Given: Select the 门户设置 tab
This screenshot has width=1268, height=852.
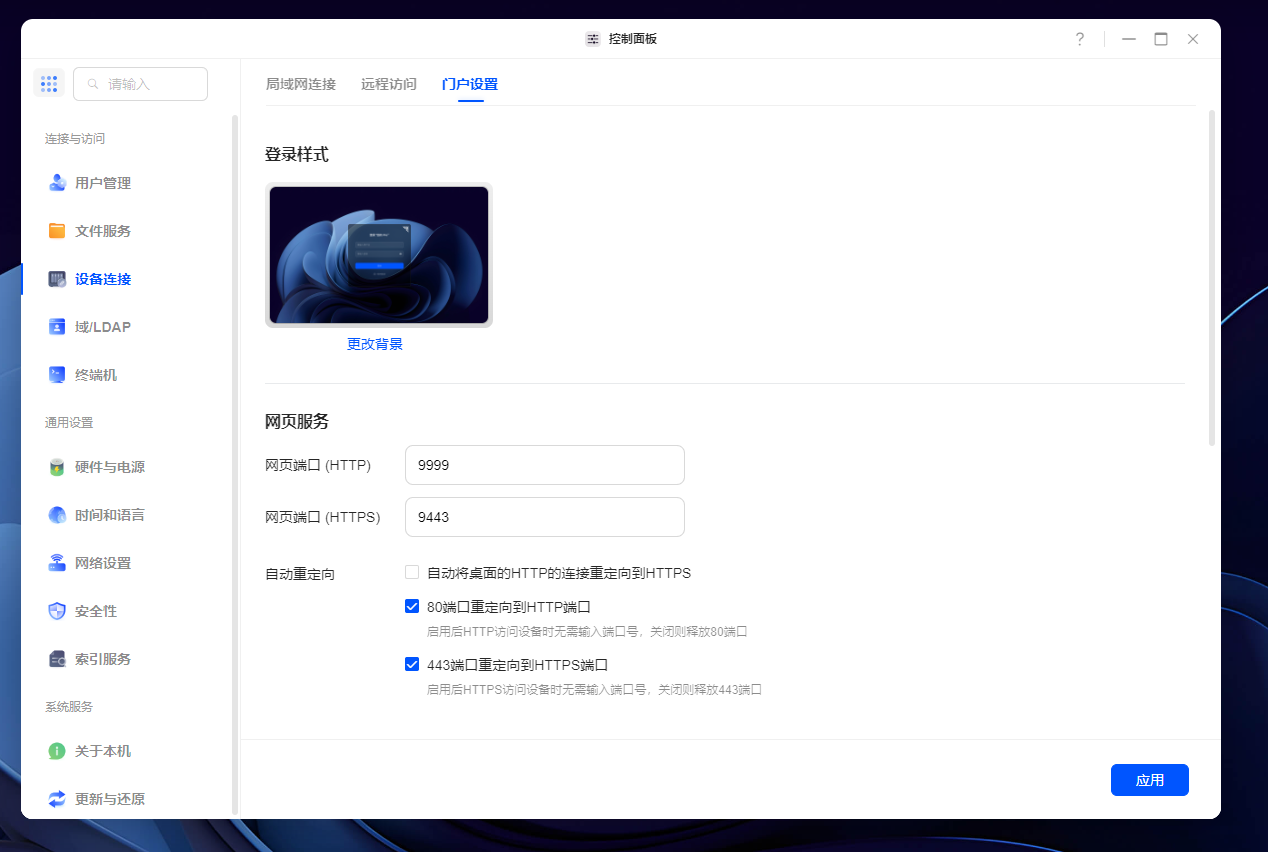Looking at the screenshot, I should (470, 84).
